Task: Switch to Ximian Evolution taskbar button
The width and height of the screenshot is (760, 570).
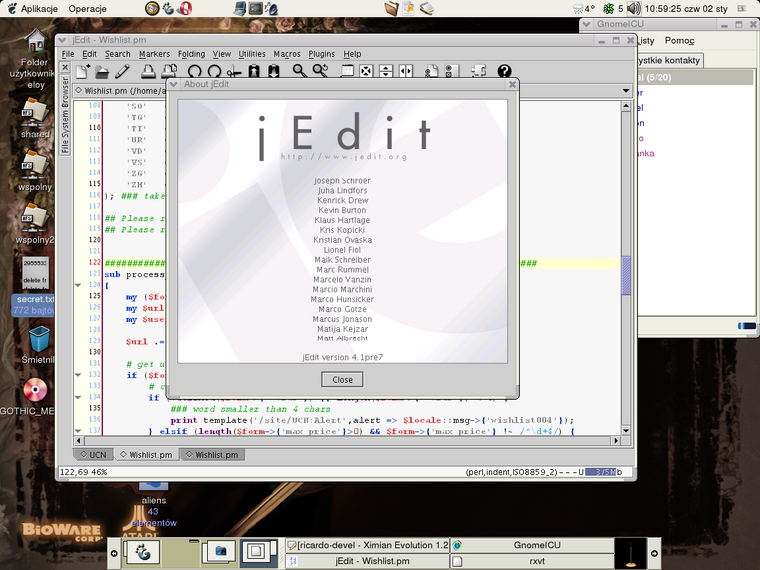Action: (367, 545)
